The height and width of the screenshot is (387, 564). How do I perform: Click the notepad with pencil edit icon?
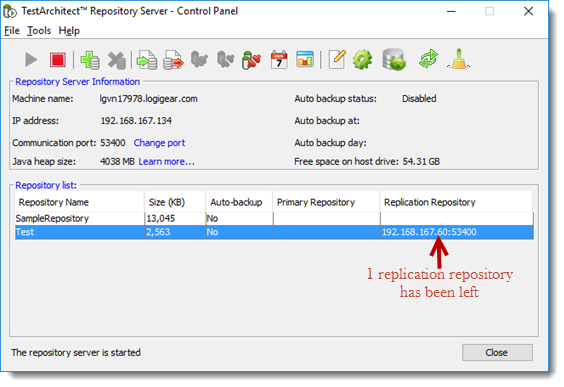(337, 60)
